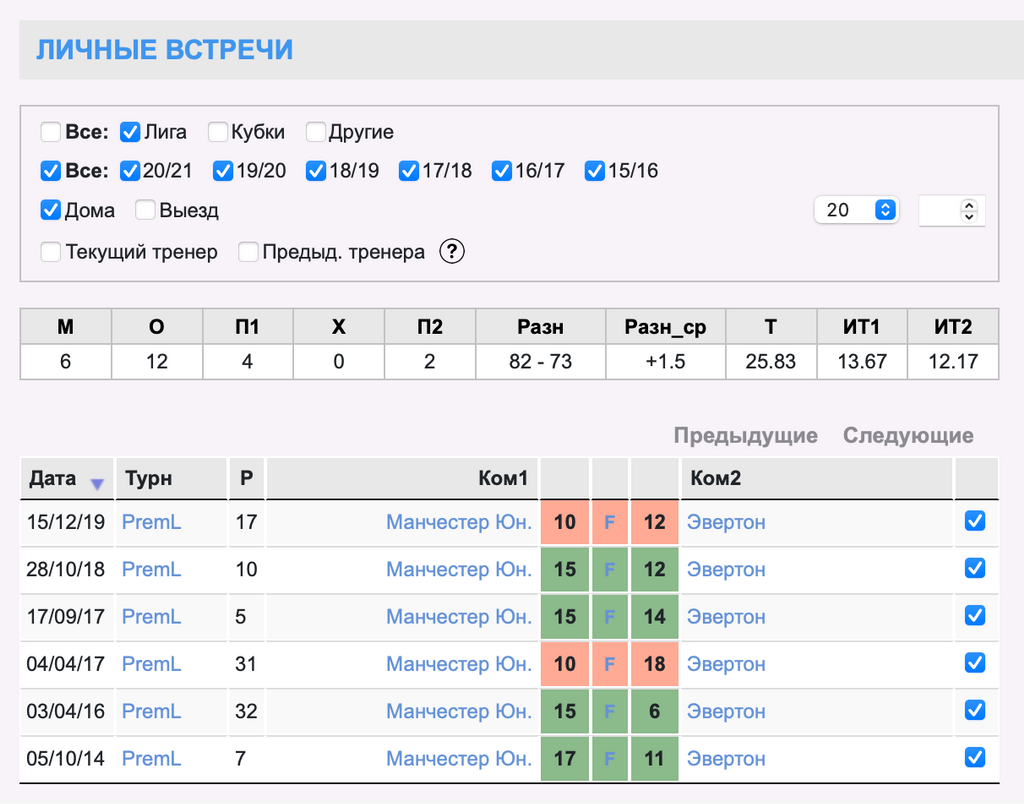Click the Р column header
This screenshot has height=804, width=1024.
pyautogui.click(x=246, y=479)
